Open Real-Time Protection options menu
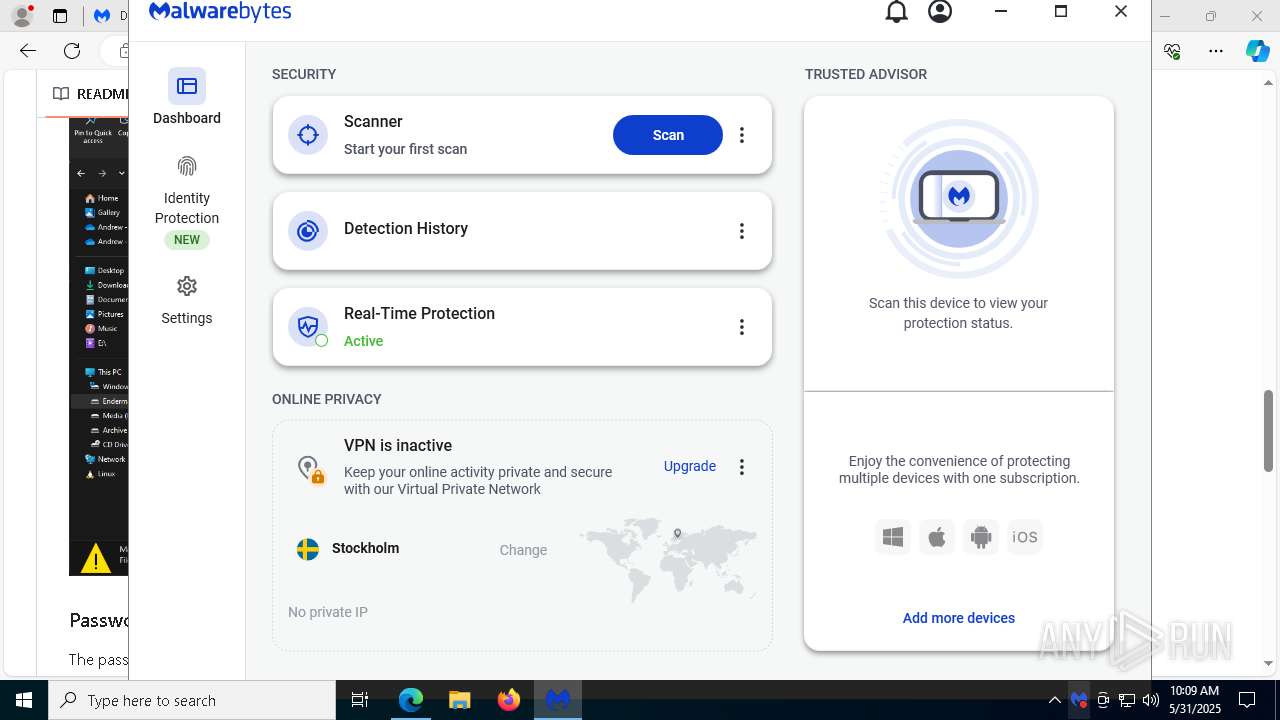The image size is (1280, 720). click(742, 327)
